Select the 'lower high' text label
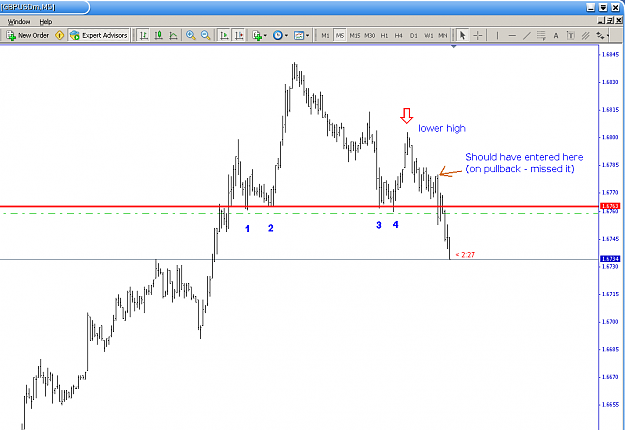Screen dimensions: 625x430 (442, 128)
